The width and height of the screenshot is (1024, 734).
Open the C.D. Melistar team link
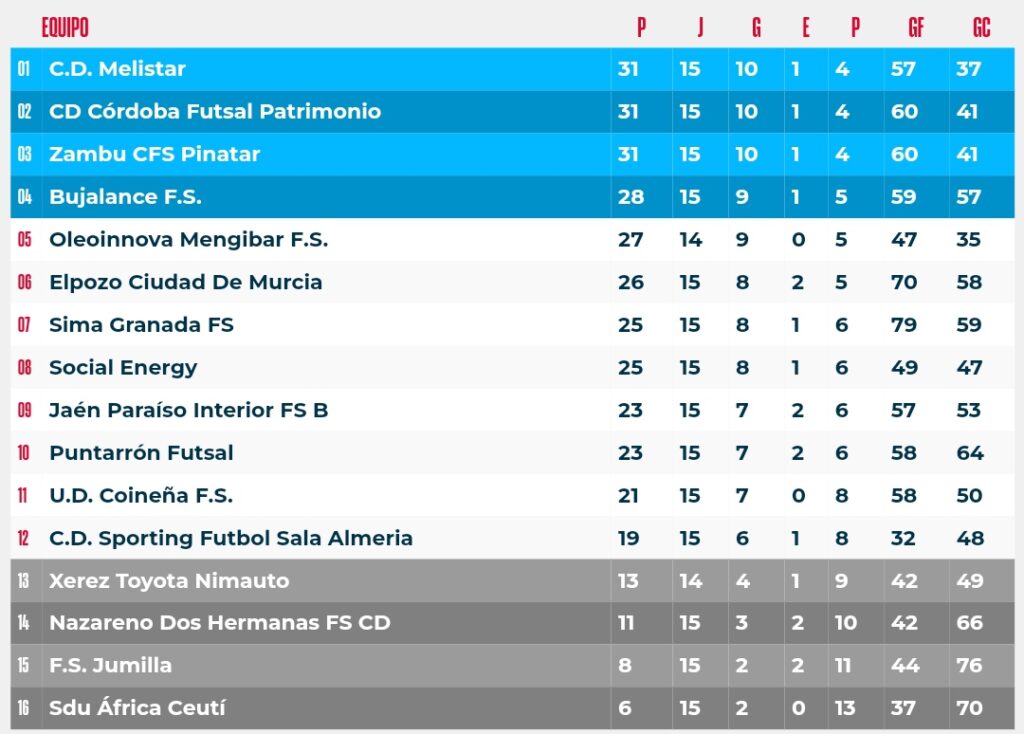[118, 69]
